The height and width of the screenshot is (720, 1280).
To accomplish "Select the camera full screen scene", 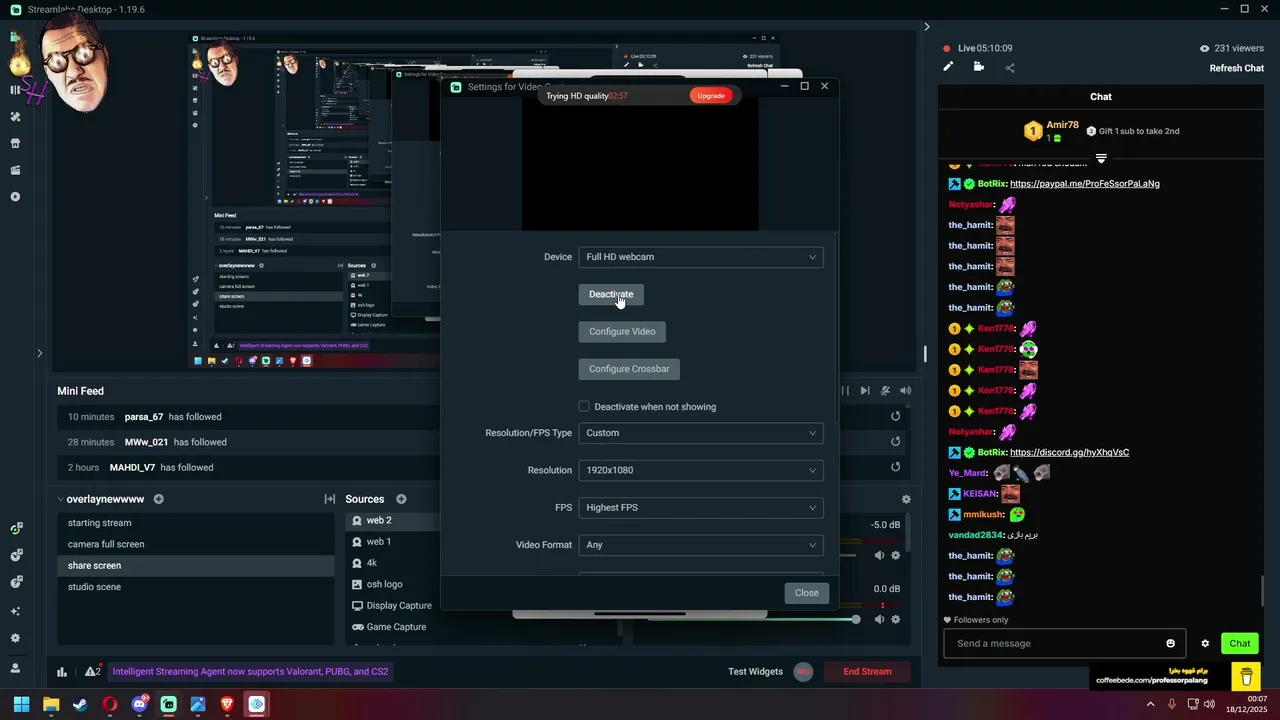I will (x=196, y=544).
